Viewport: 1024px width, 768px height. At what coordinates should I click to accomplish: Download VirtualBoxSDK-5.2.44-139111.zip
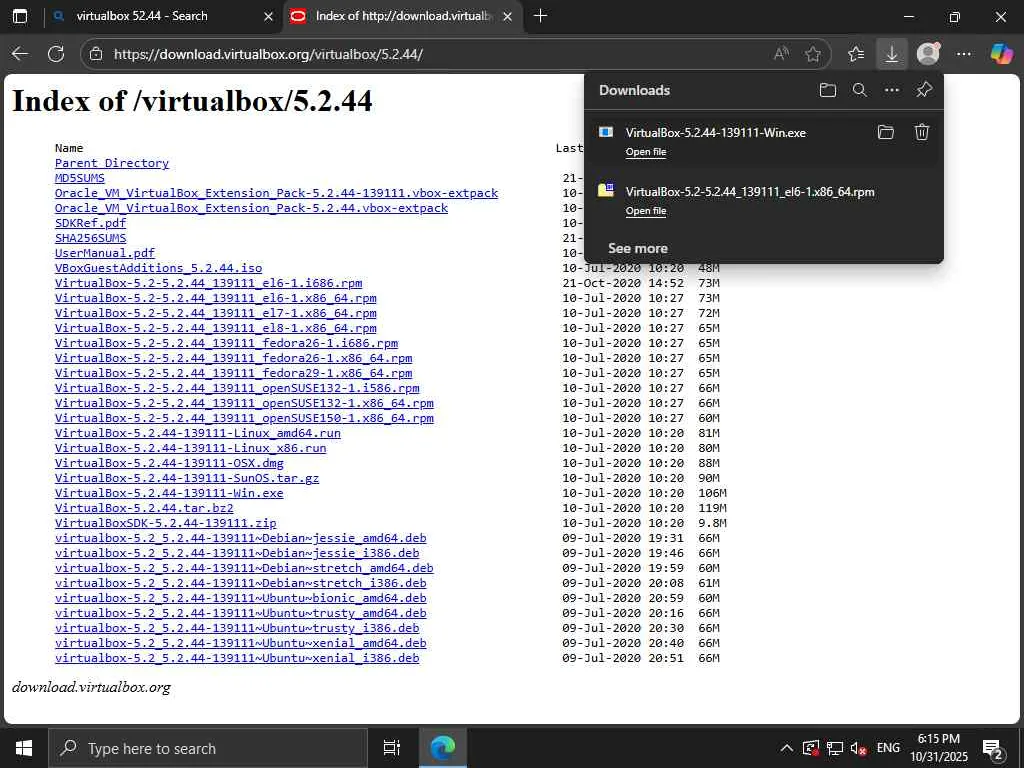click(x=165, y=524)
